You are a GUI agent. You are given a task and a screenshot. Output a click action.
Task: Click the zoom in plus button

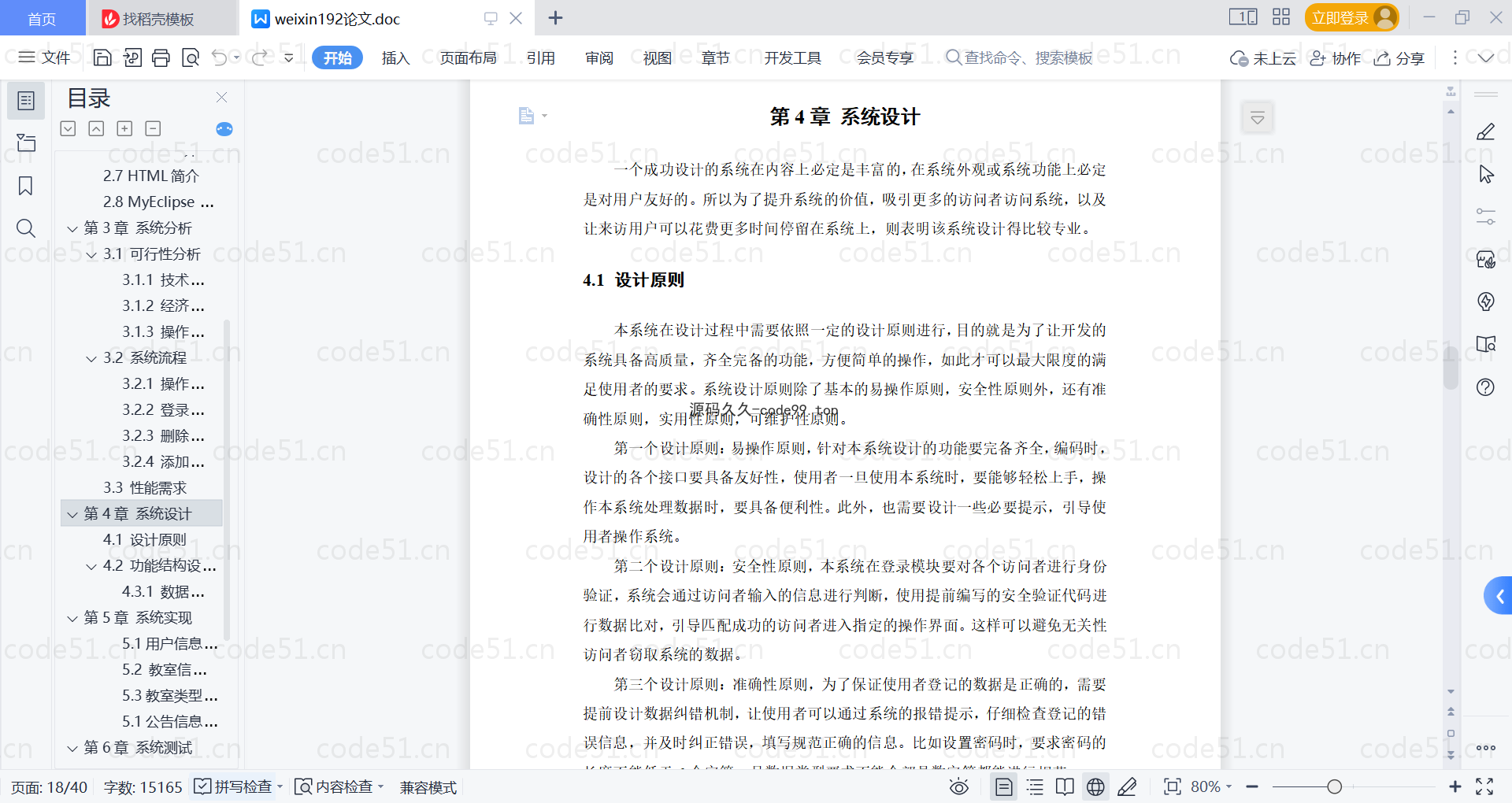click(x=1455, y=786)
